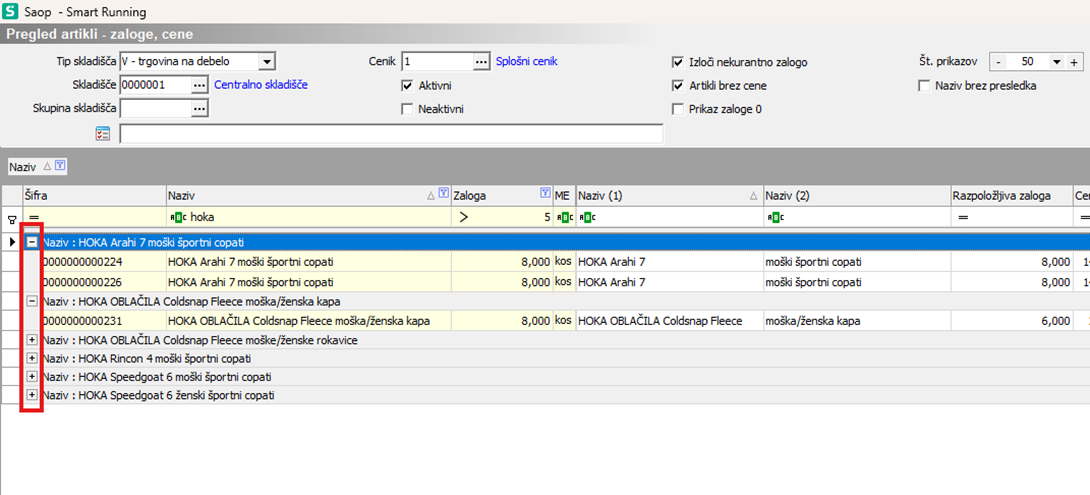This screenshot has height=495, width=1090.
Task: Open Cenik lookup ellipsis button
Action: click(482, 62)
